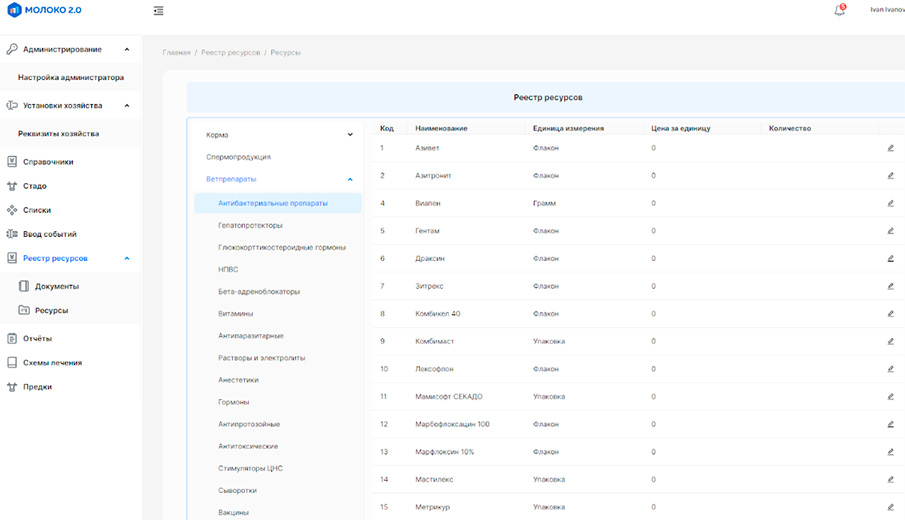905x520 pixels.
Task: Open the notifications bell
Action: click(x=840, y=10)
